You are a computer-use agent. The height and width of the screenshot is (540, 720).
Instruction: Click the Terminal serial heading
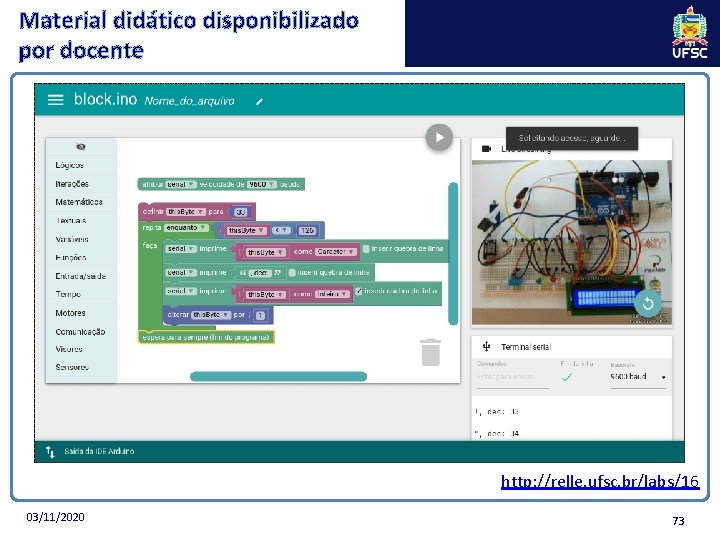point(526,347)
